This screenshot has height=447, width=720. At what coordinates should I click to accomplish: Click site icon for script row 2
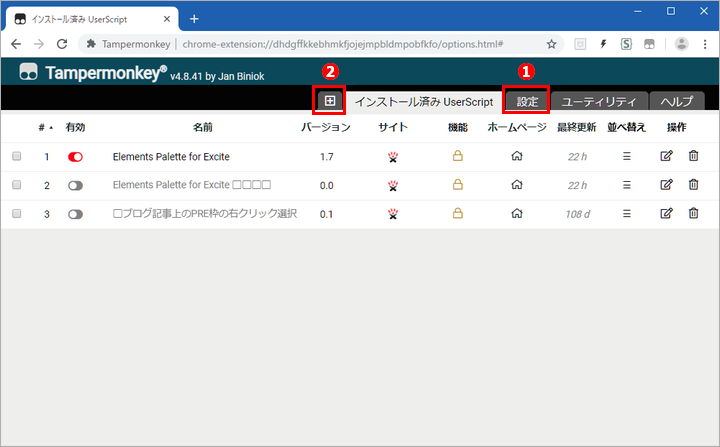[393, 185]
